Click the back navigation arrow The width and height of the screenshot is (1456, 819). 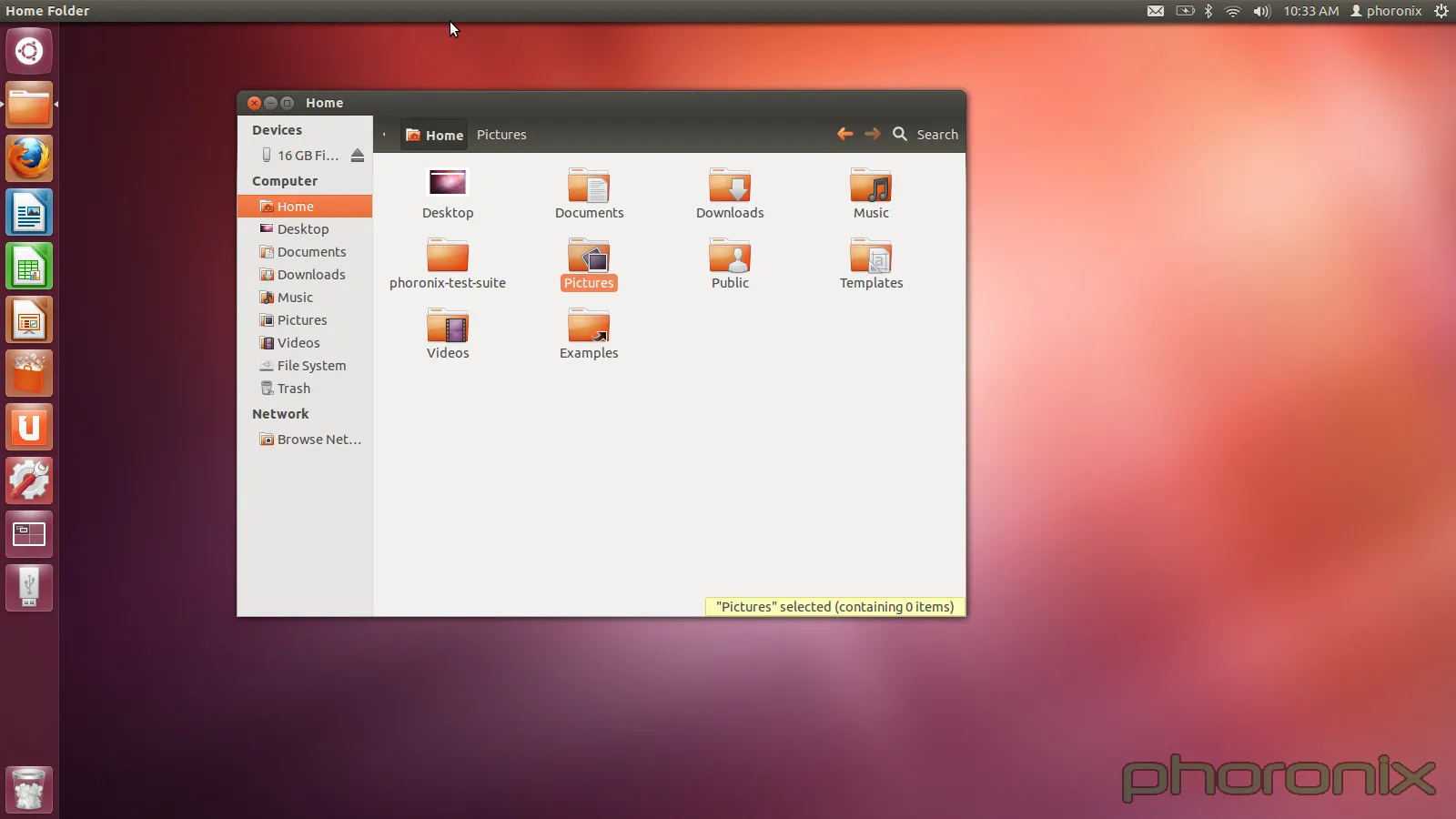coord(845,134)
